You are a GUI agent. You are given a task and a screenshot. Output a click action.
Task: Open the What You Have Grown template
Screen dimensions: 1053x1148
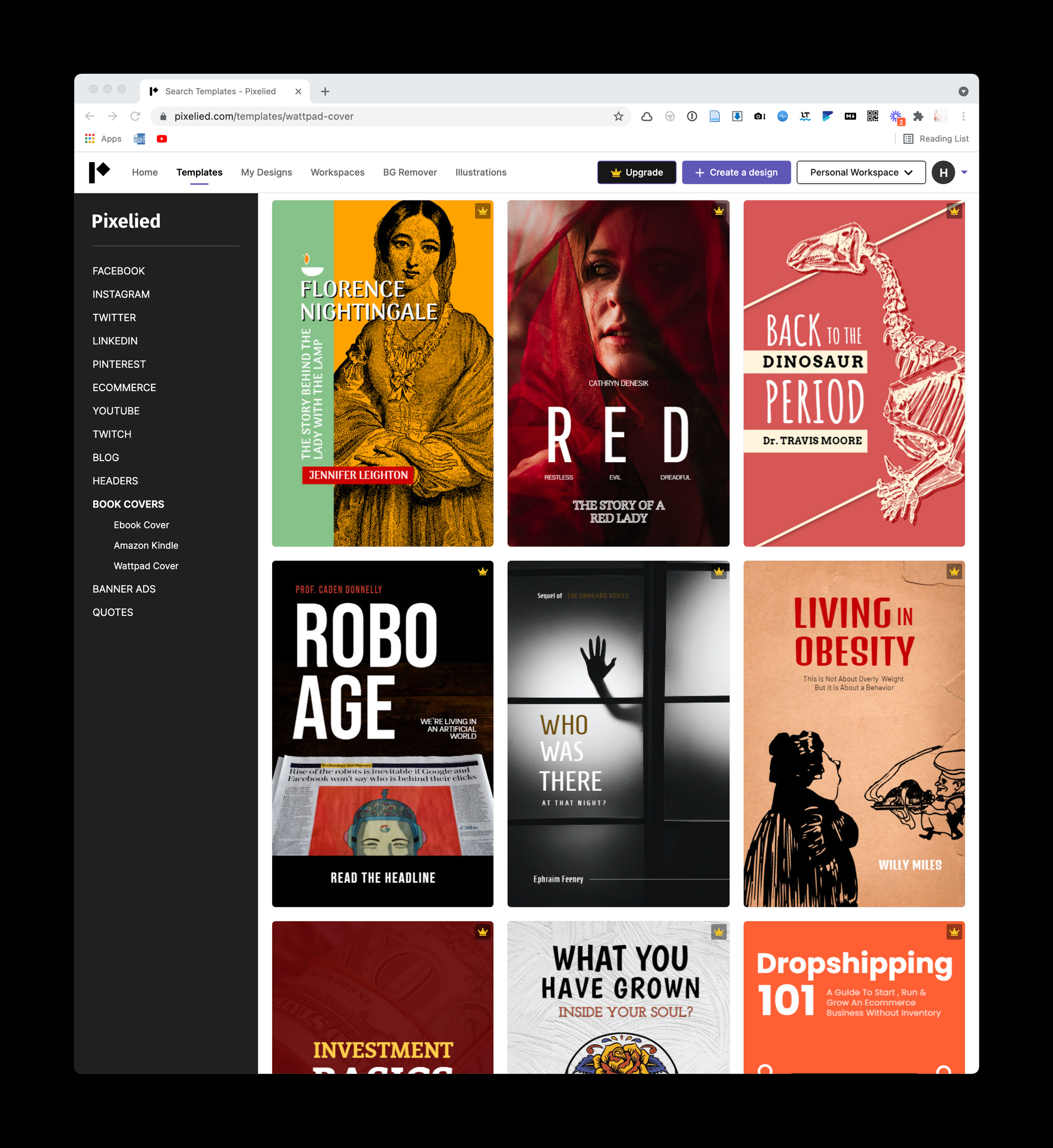[x=618, y=997]
